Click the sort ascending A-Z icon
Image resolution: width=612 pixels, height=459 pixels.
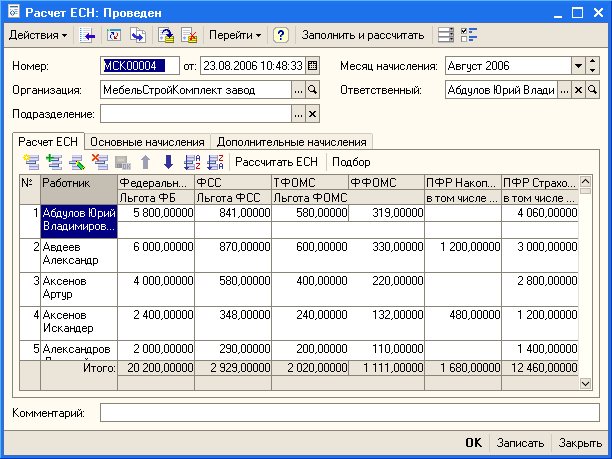[x=192, y=162]
